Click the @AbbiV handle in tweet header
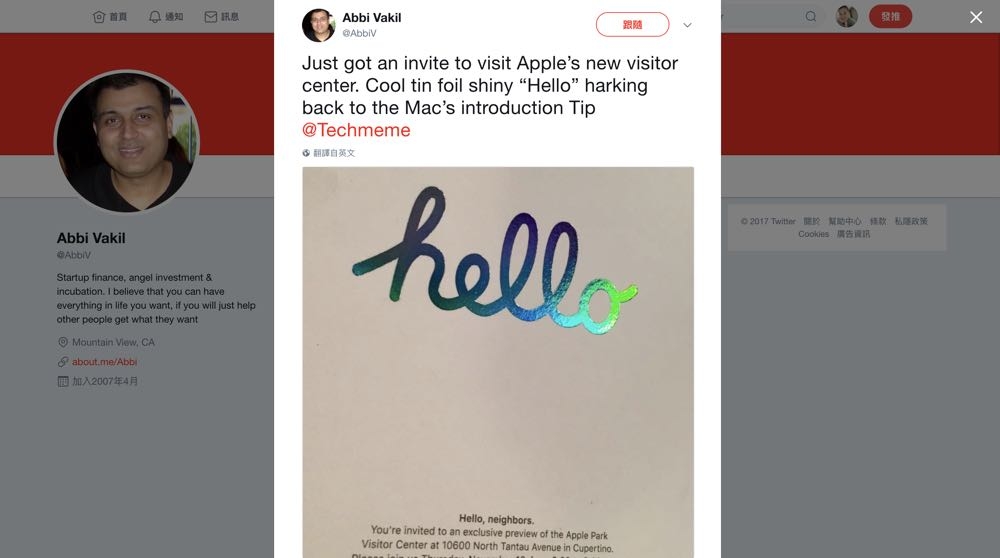The image size is (1000, 558). point(359,33)
